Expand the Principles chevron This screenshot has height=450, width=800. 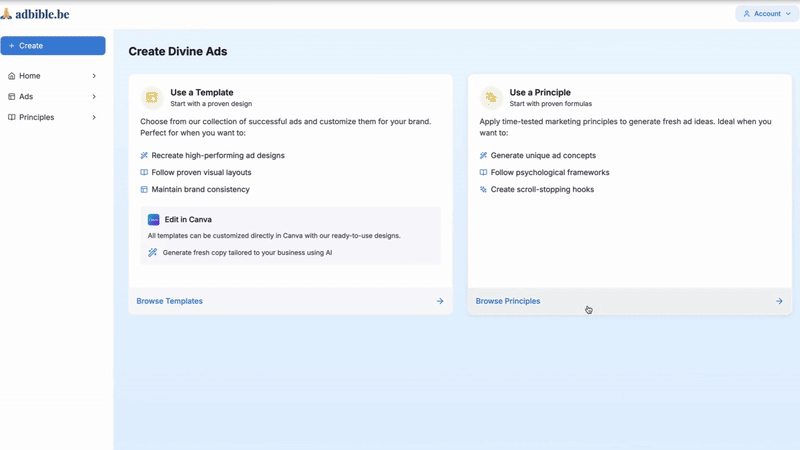pyautogui.click(x=94, y=117)
